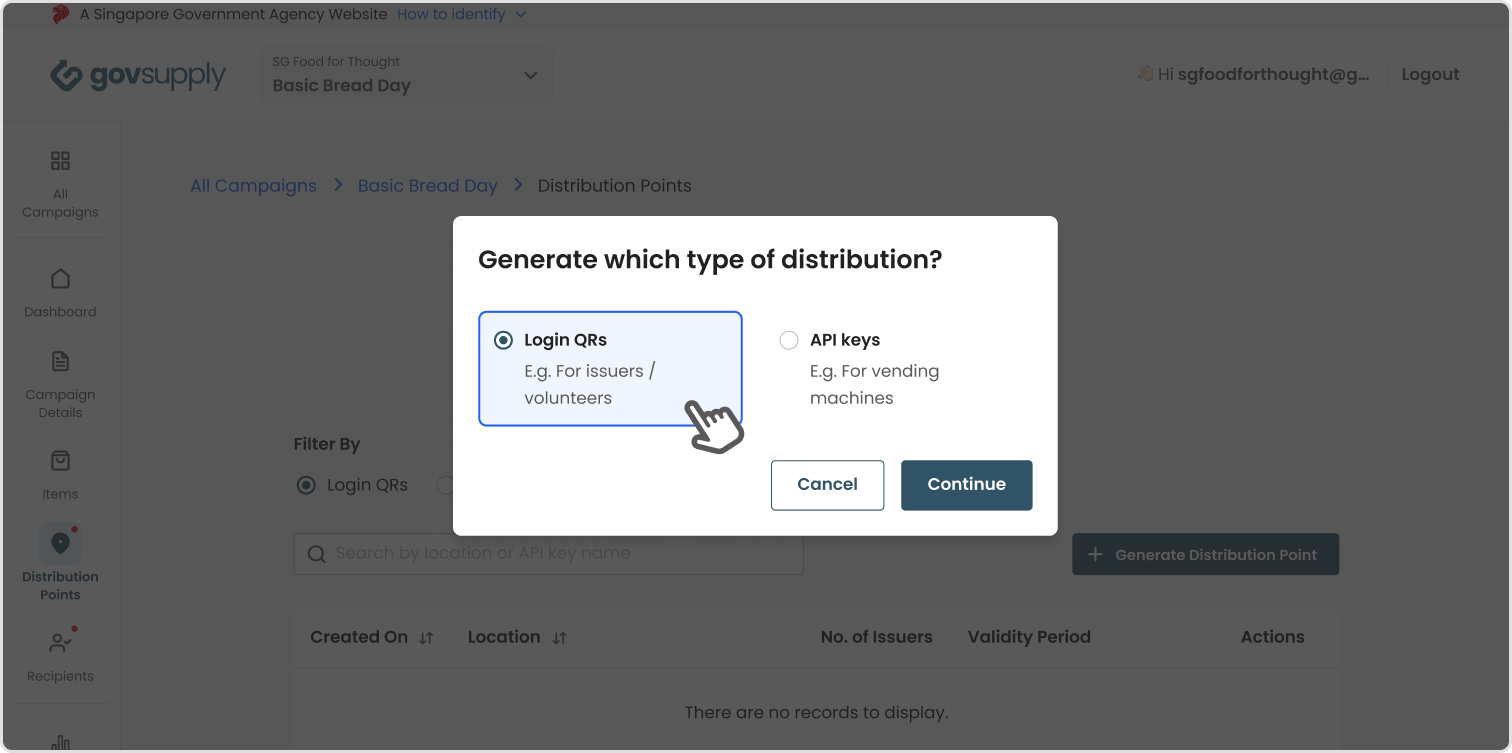The width and height of the screenshot is (1512, 753).
Task: Open the Items shopping bag icon
Action: click(60, 461)
